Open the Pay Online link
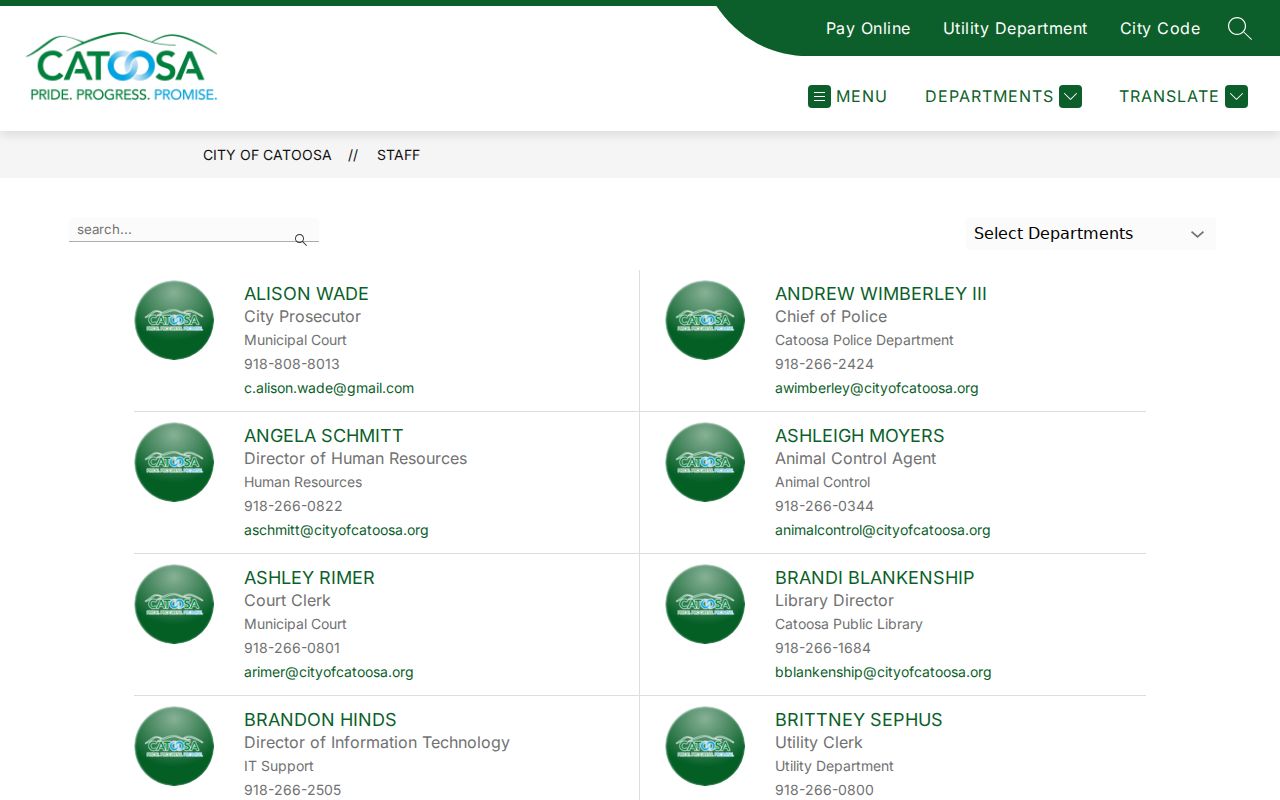The height and width of the screenshot is (800, 1280). point(868,28)
